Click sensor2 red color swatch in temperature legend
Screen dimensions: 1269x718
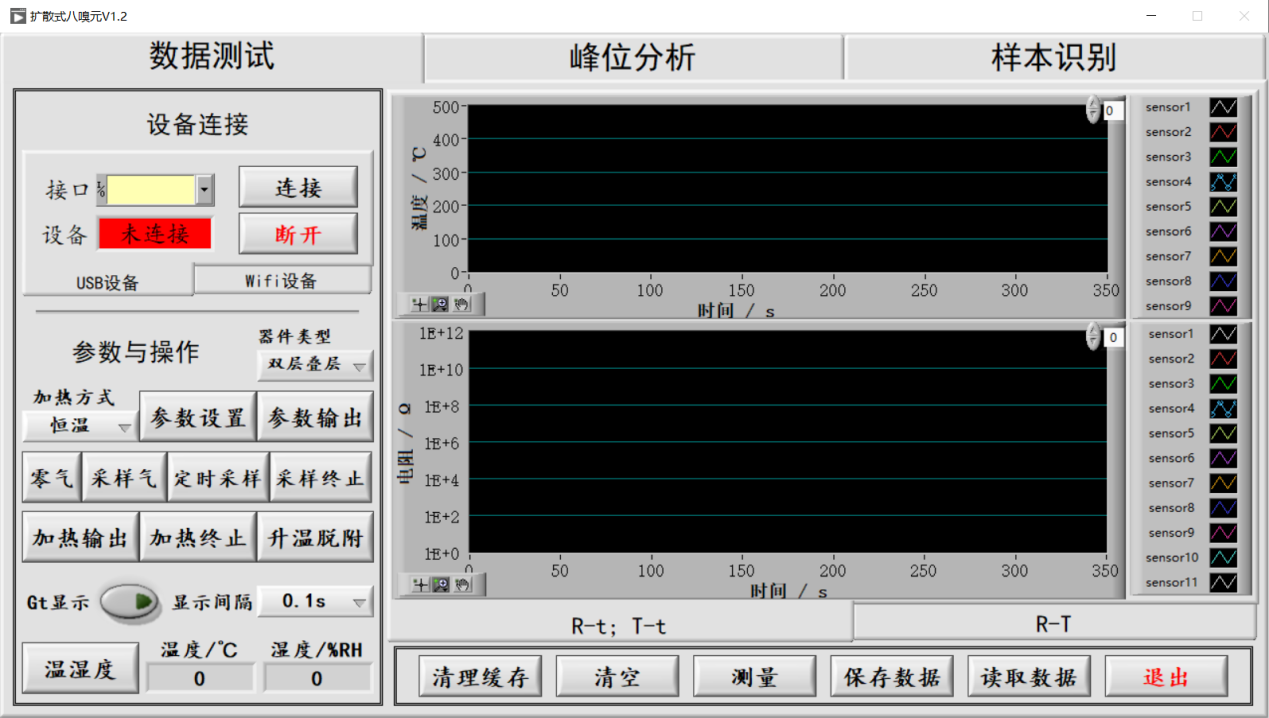tap(1223, 132)
